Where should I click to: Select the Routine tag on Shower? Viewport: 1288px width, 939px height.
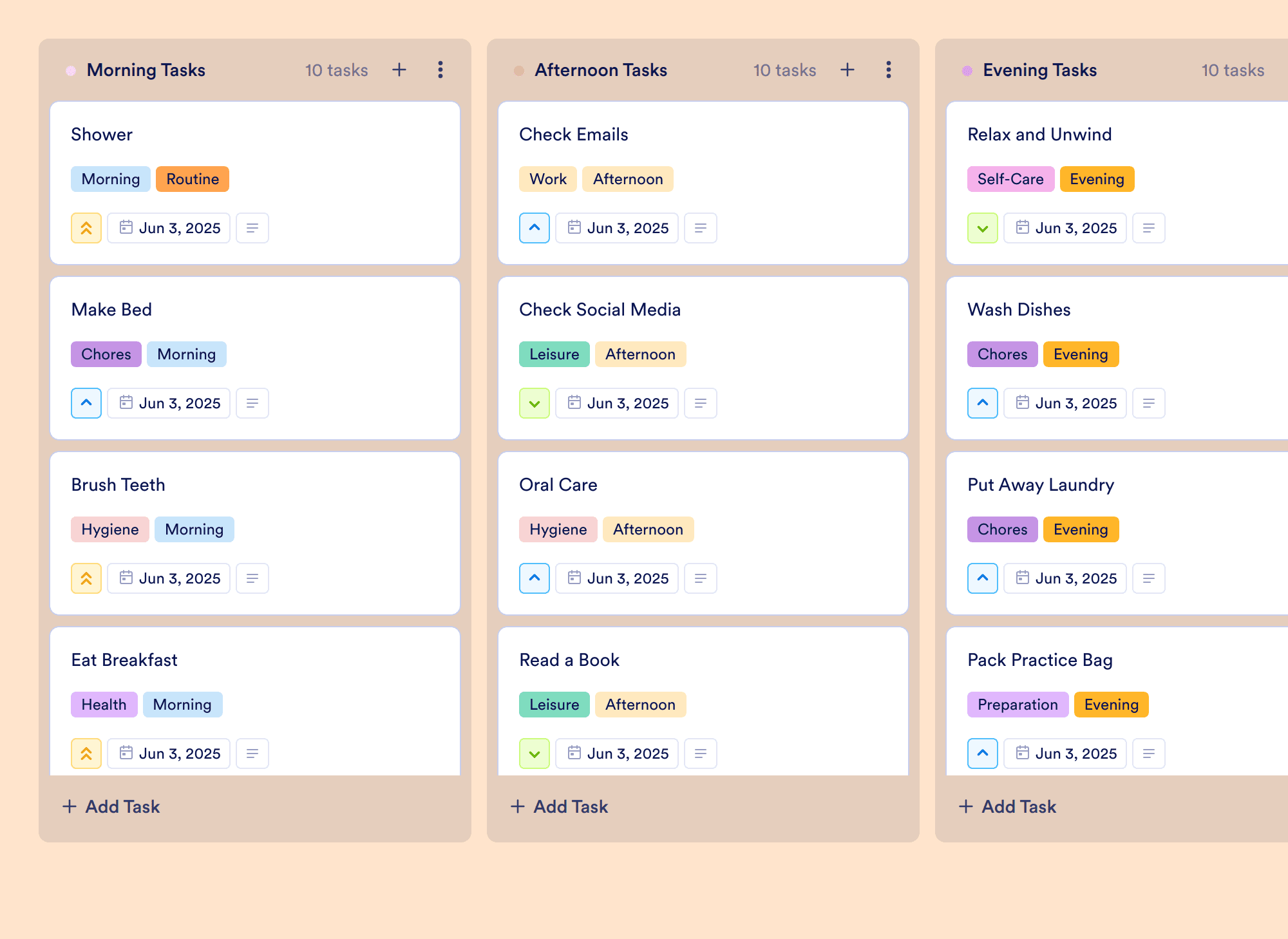(193, 179)
